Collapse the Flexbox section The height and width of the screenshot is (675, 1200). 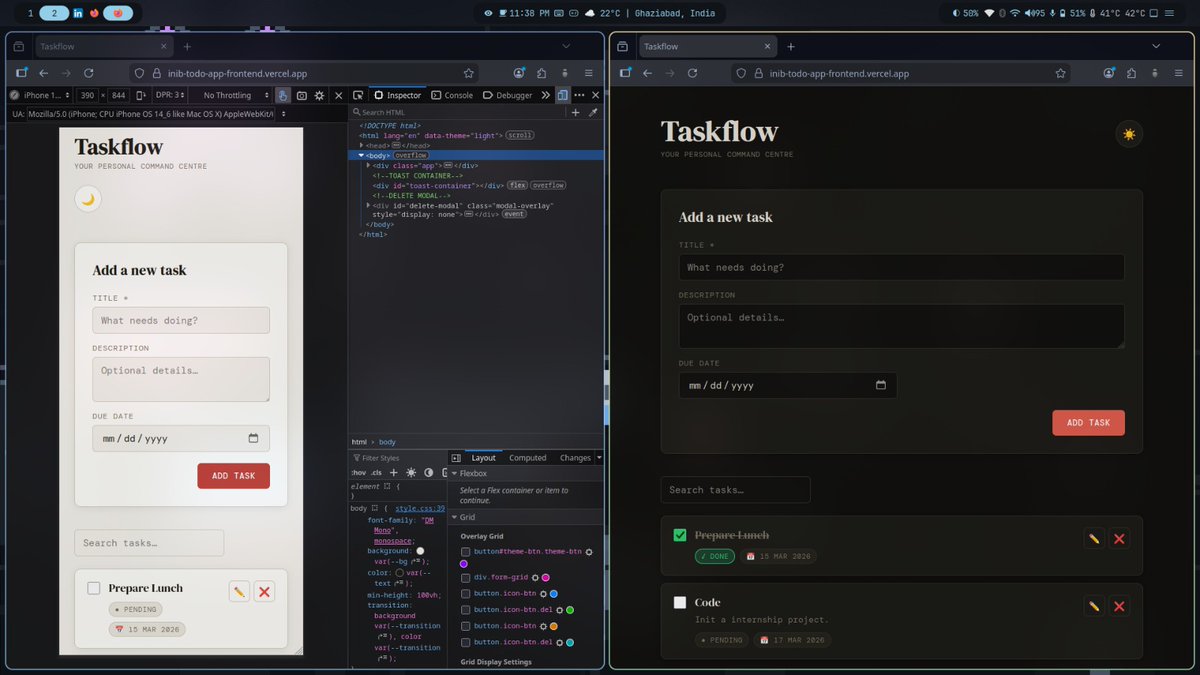pyautogui.click(x=454, y=473)
